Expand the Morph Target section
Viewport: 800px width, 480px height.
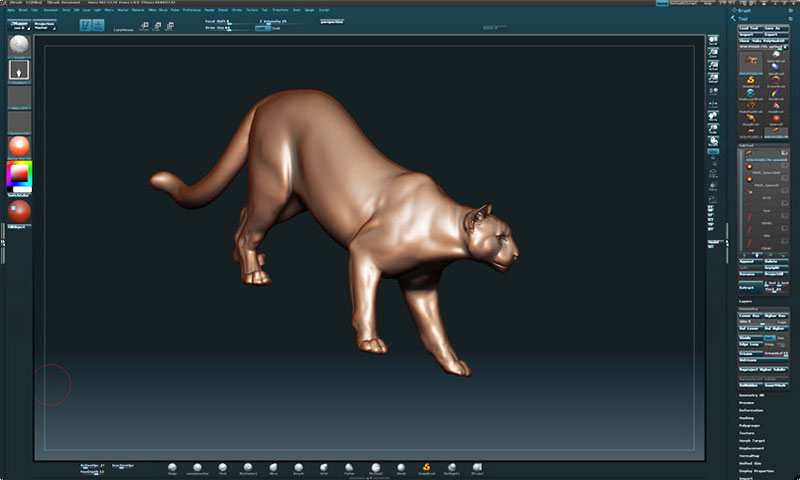(x=752, y=441)
